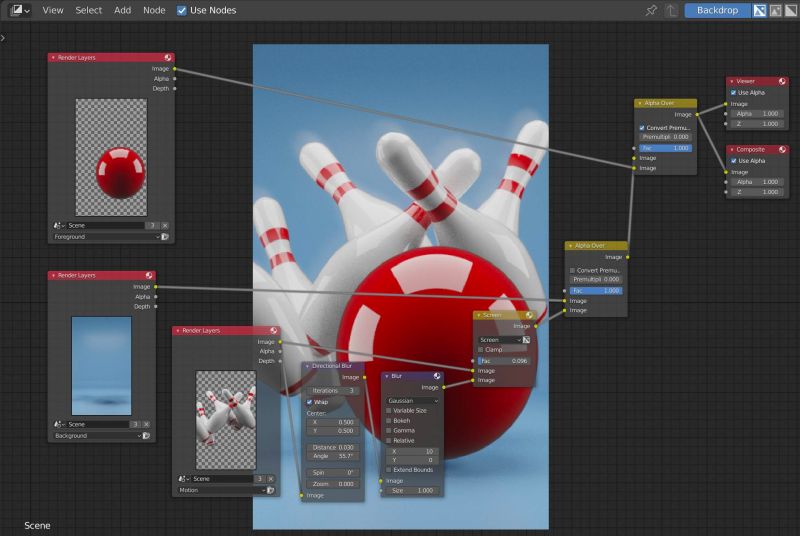
Task: Unlink scene with X in Motion node
Action: coord(271,479)
